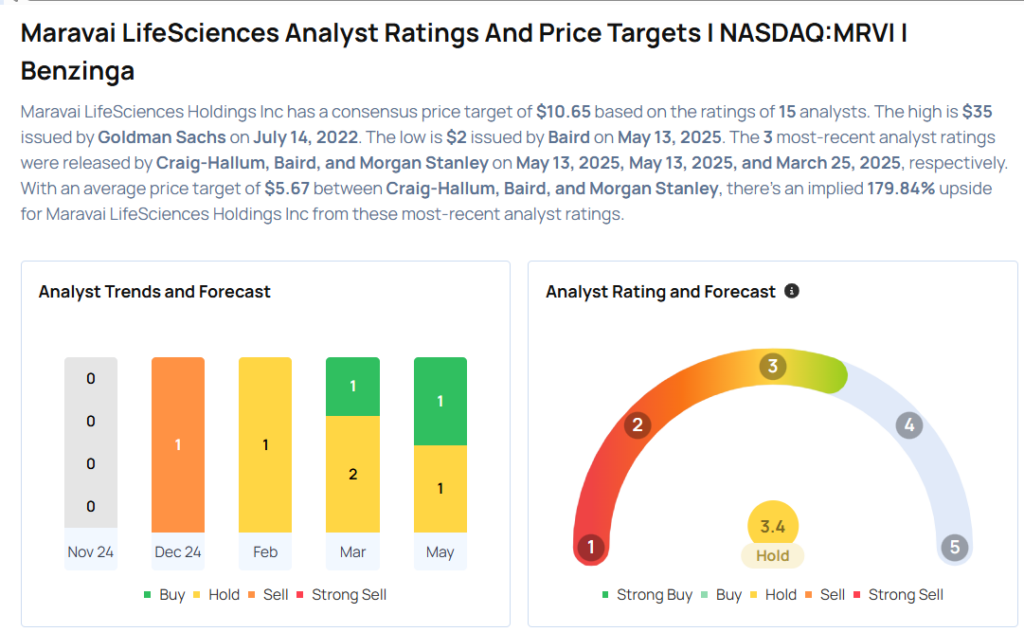
Task: Click the yellow 3.4 rating circle
Action: [x=773, y=524]
